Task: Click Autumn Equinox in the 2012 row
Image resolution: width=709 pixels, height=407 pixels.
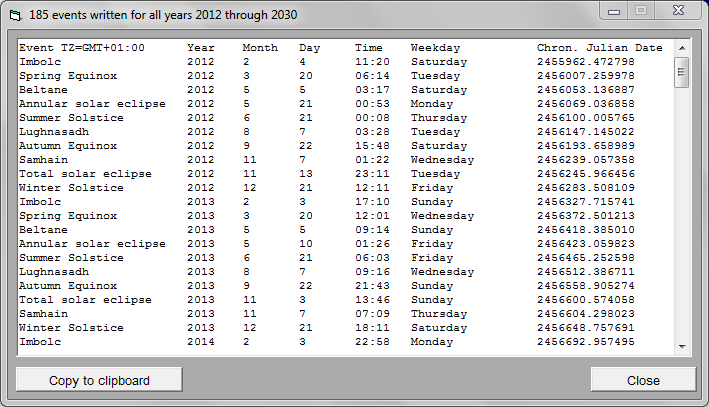Action: 68,146
